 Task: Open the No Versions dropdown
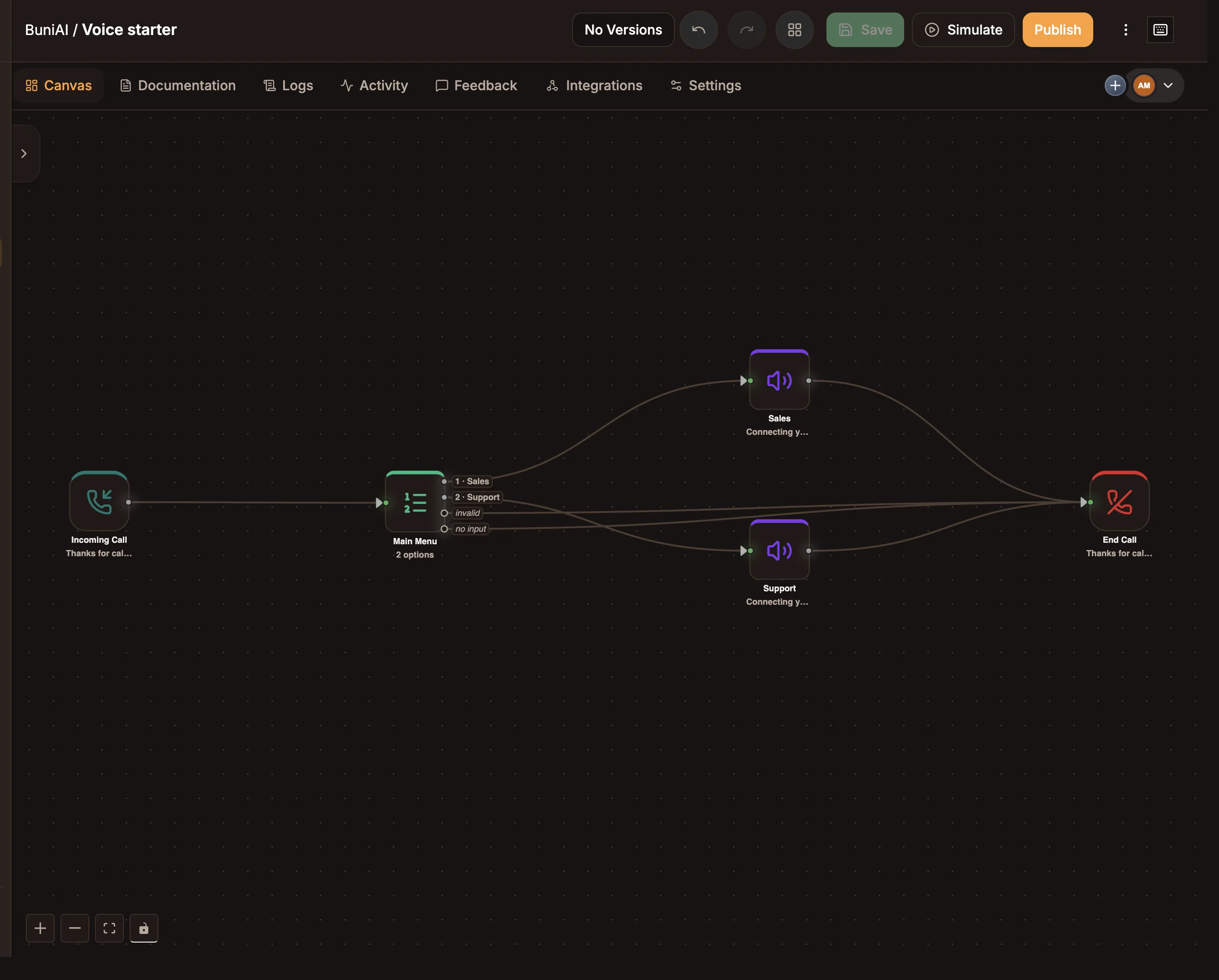point(623,29)
